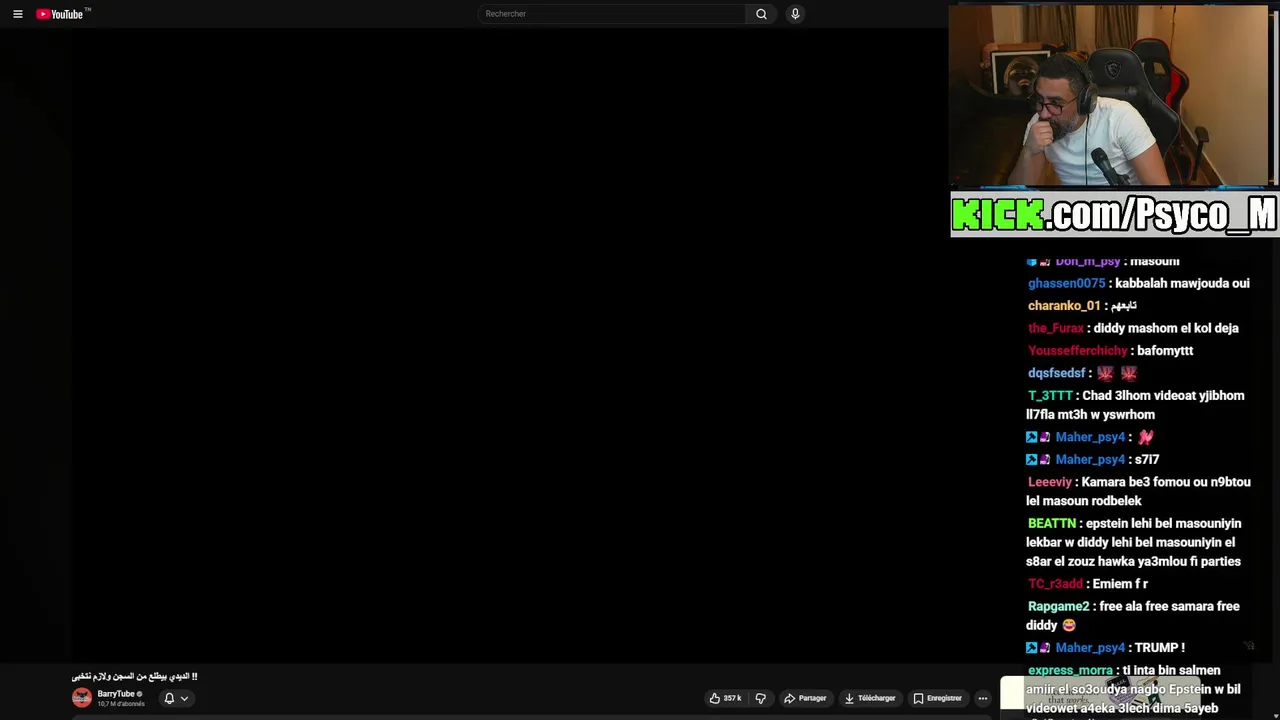Click the Partager share button
This screenshot has height=720, width=1280.
point(805,698)
